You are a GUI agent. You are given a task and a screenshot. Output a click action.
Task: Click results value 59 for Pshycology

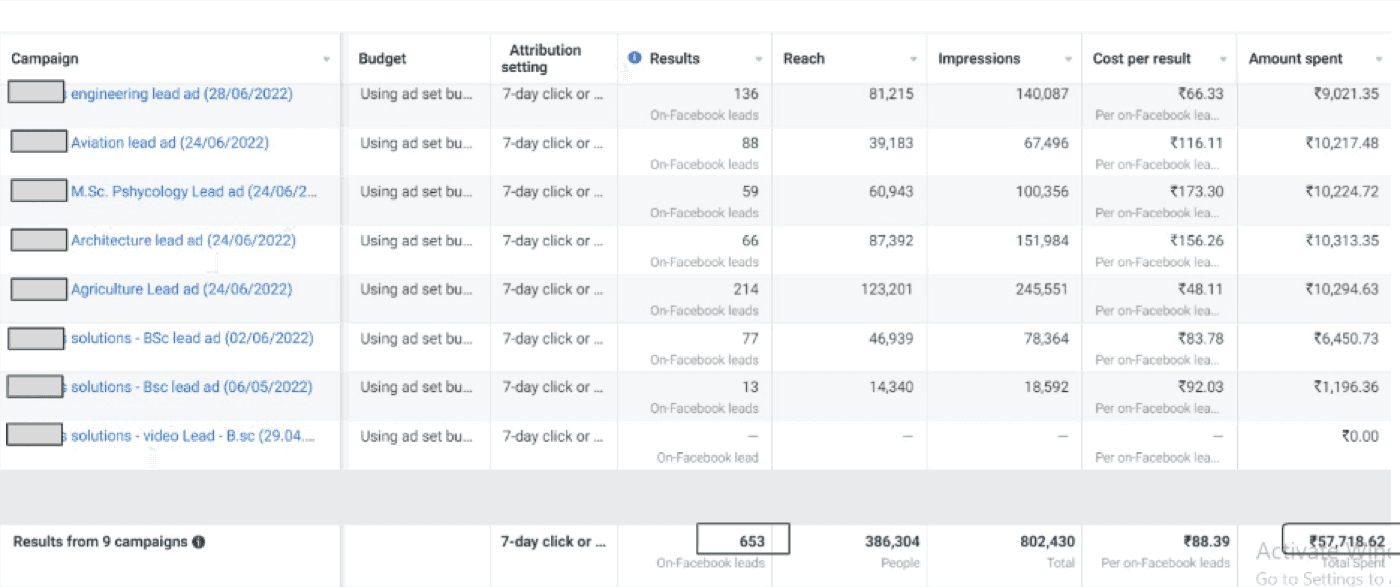pyautogui.click(x=750, y=192)
